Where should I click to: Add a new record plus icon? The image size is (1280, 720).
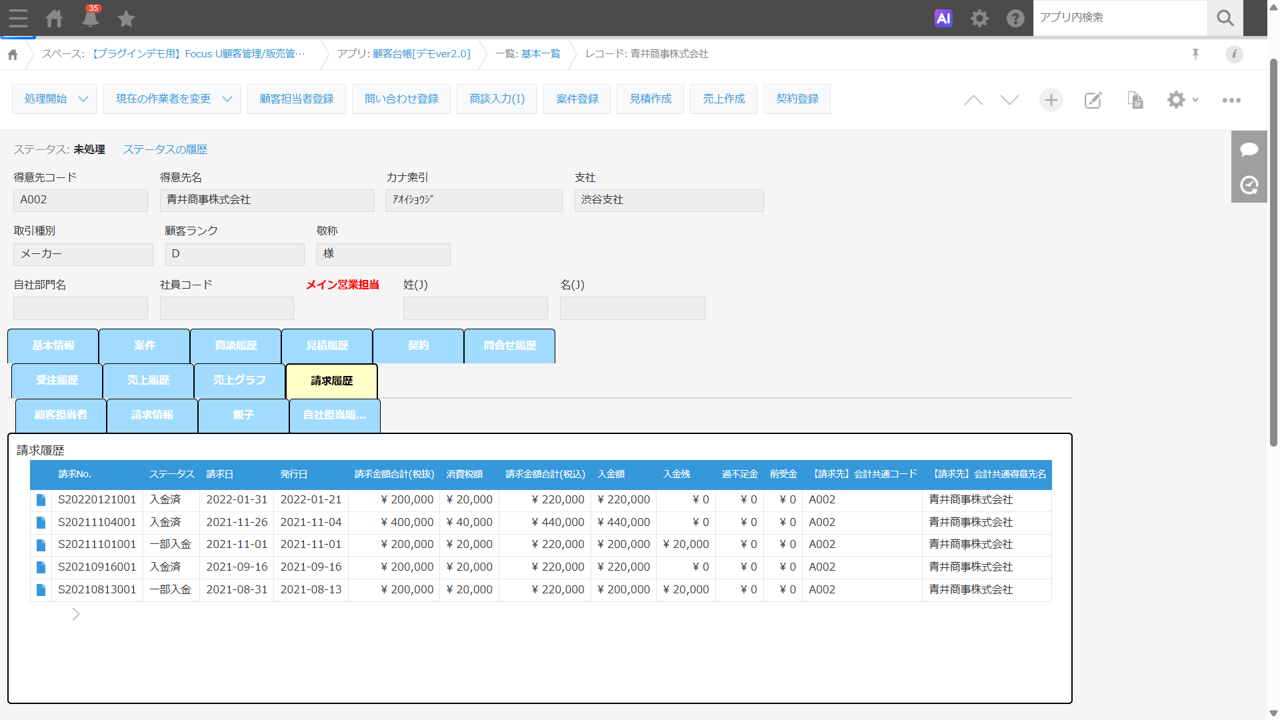1051,100
